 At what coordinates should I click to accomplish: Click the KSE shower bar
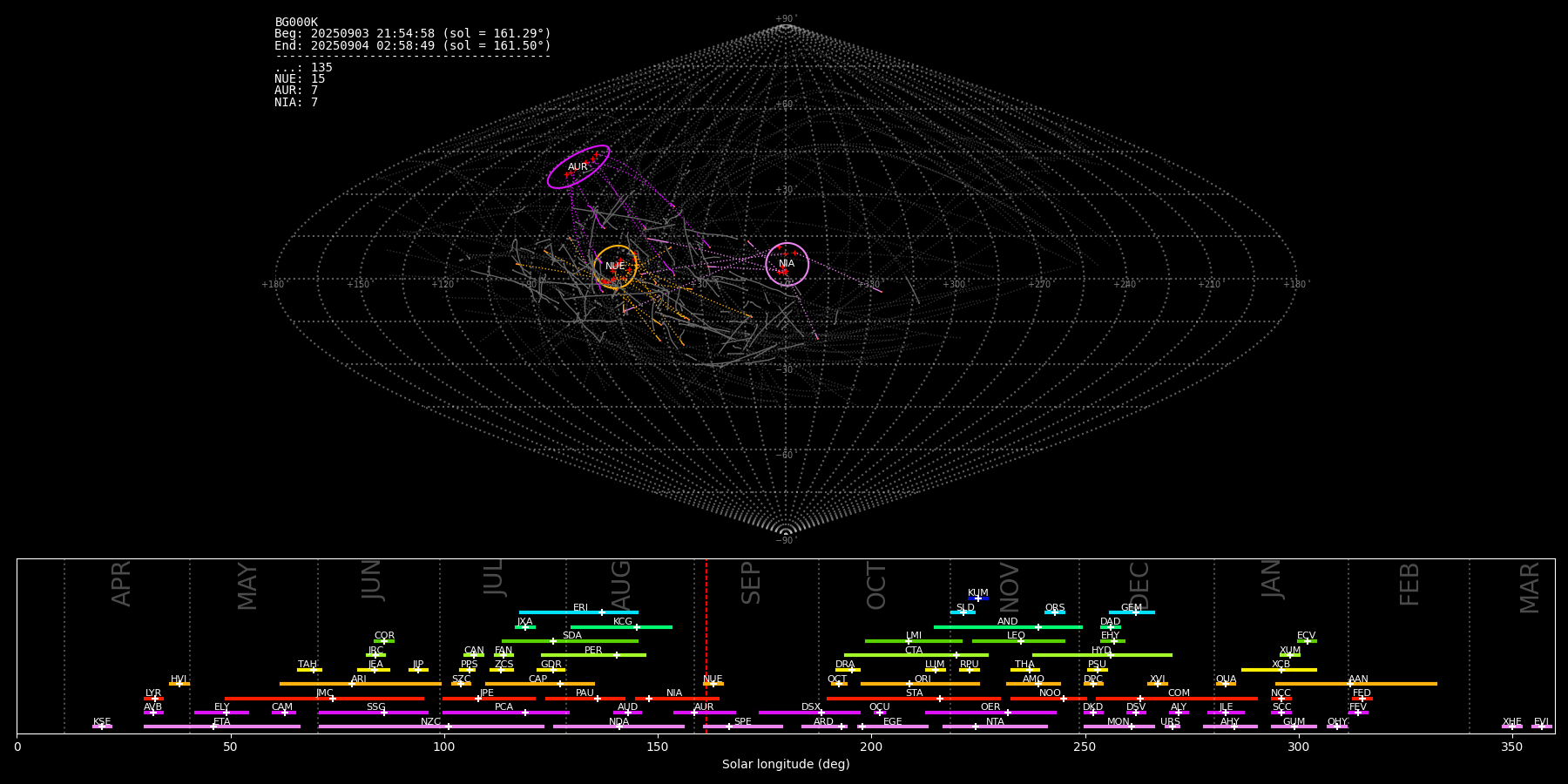coord(102,727)
